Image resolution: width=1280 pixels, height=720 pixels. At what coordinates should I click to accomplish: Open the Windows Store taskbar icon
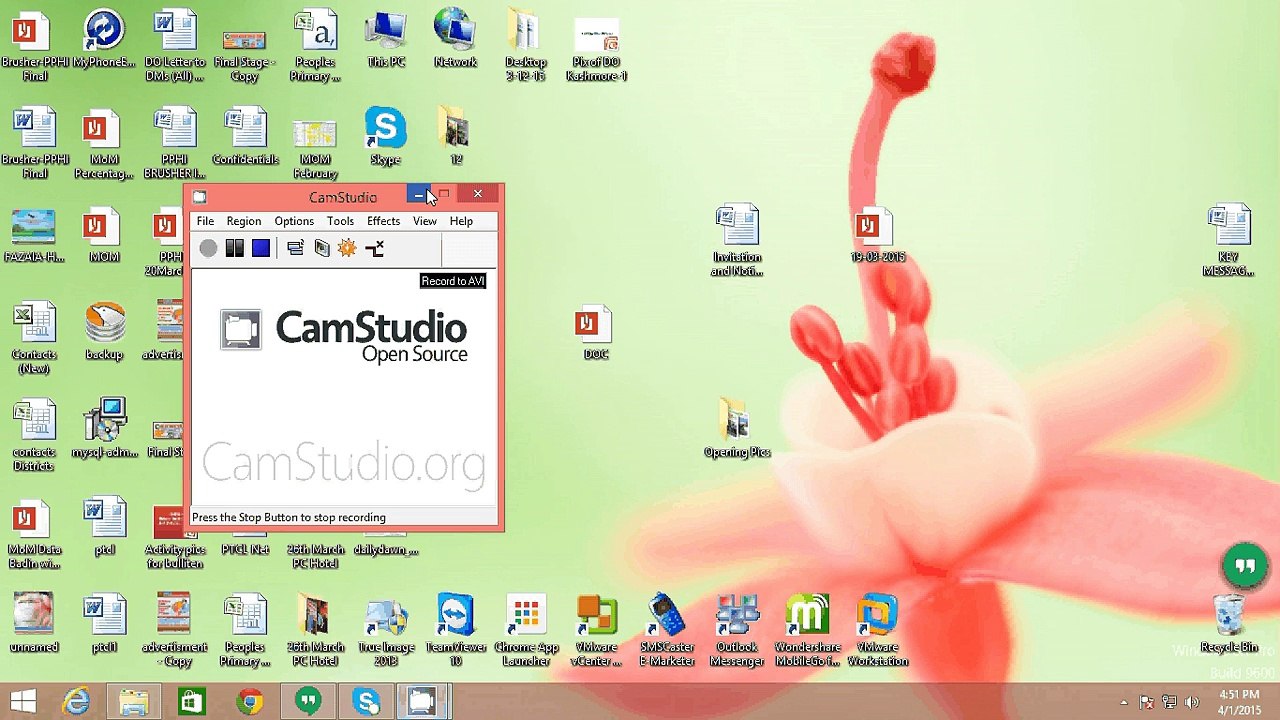(x=192, y=702)
